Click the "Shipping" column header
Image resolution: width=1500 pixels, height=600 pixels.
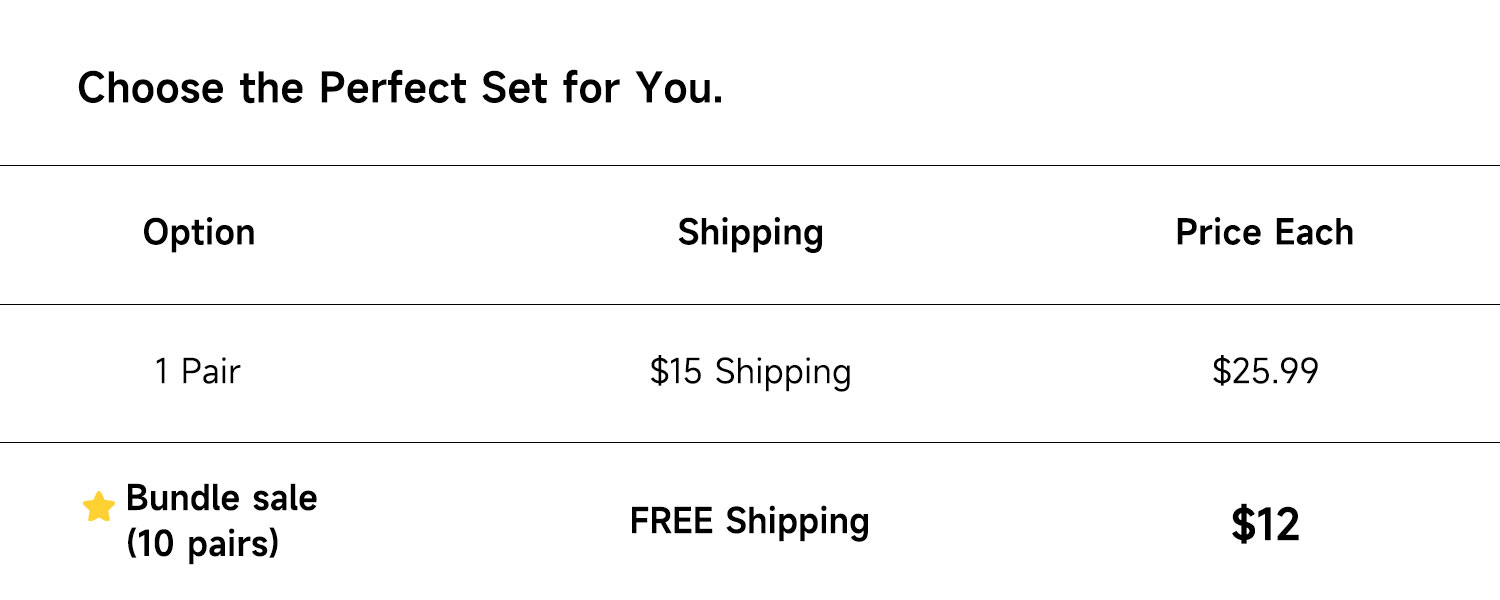click(750, 232)
